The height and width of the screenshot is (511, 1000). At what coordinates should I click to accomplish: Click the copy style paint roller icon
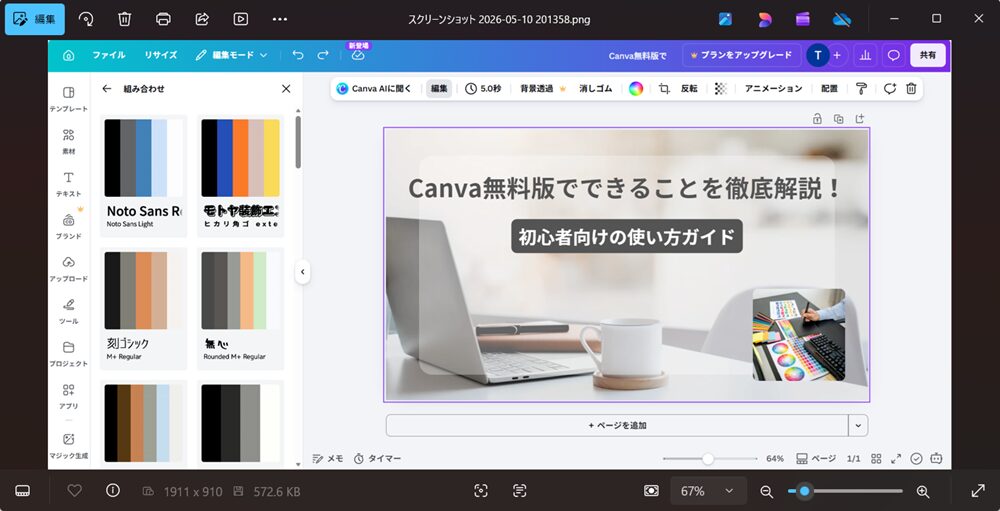pyautogui.click(x=862, y=89)
